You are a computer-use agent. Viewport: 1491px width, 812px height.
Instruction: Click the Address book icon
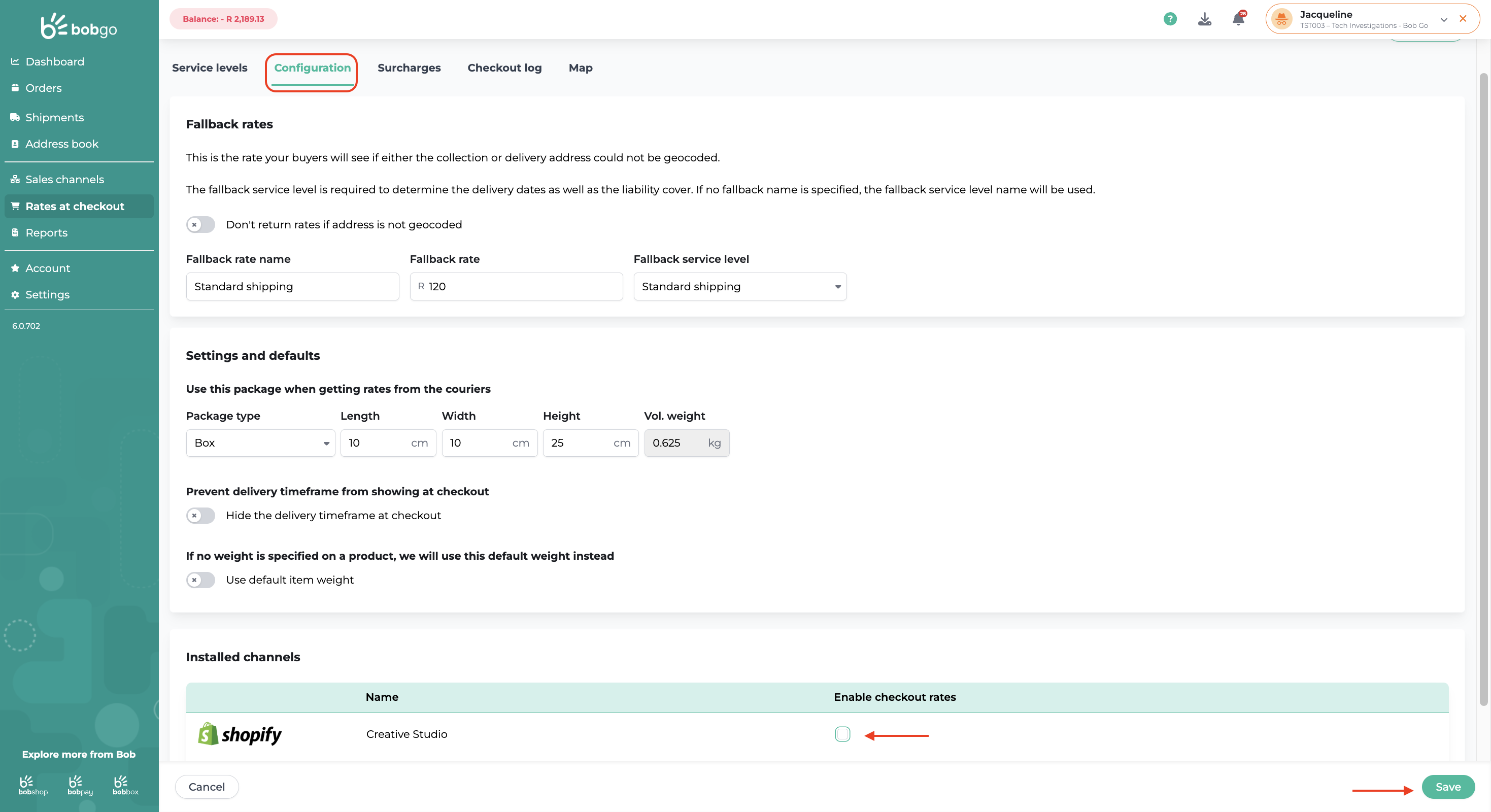pyautogui.click(x=15, y=144)
